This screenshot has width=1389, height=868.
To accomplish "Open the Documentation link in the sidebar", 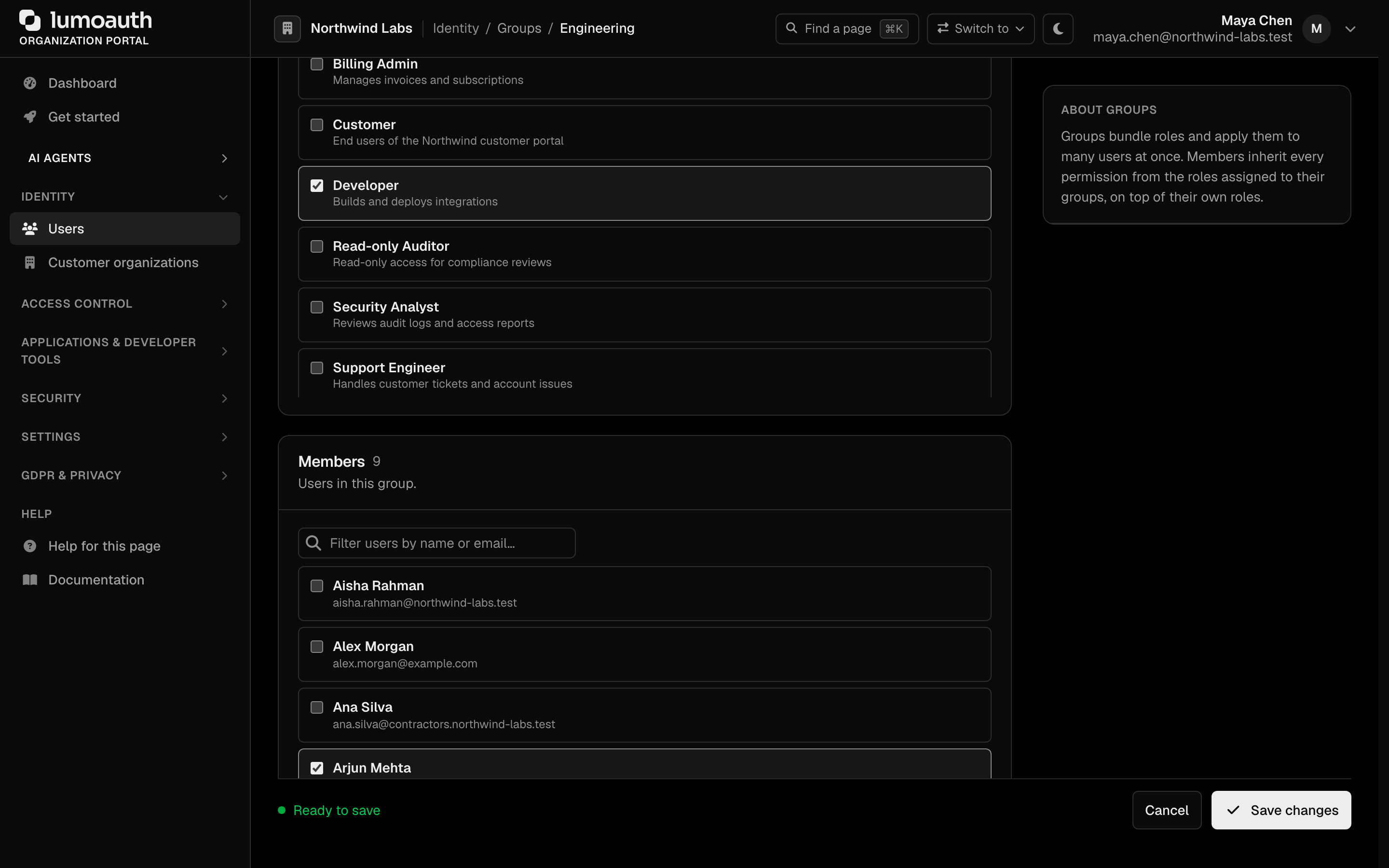I will click(x=124, y=580).
